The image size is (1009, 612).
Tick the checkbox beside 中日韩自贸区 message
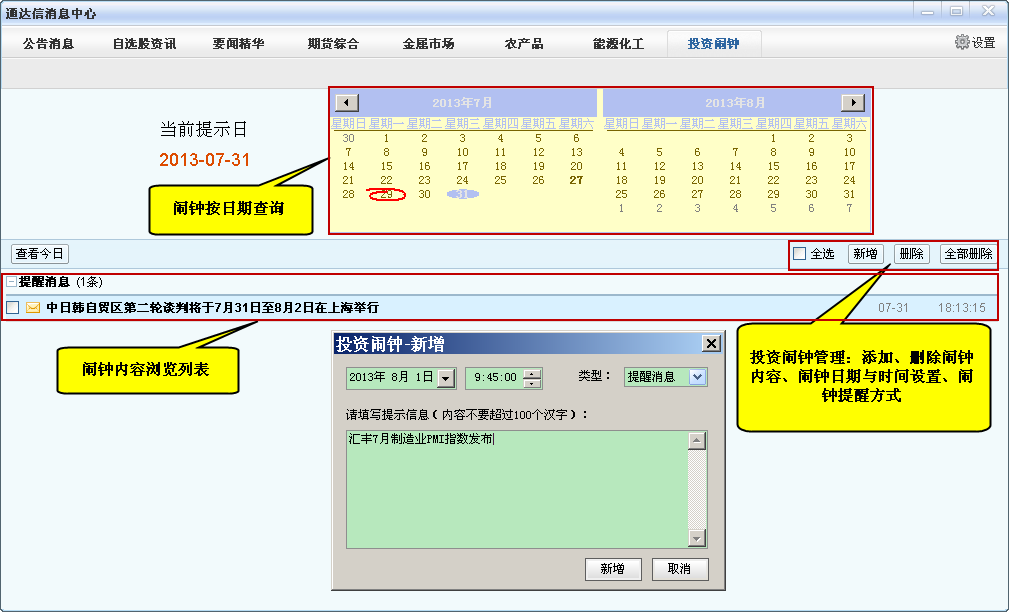coord(12,308)
